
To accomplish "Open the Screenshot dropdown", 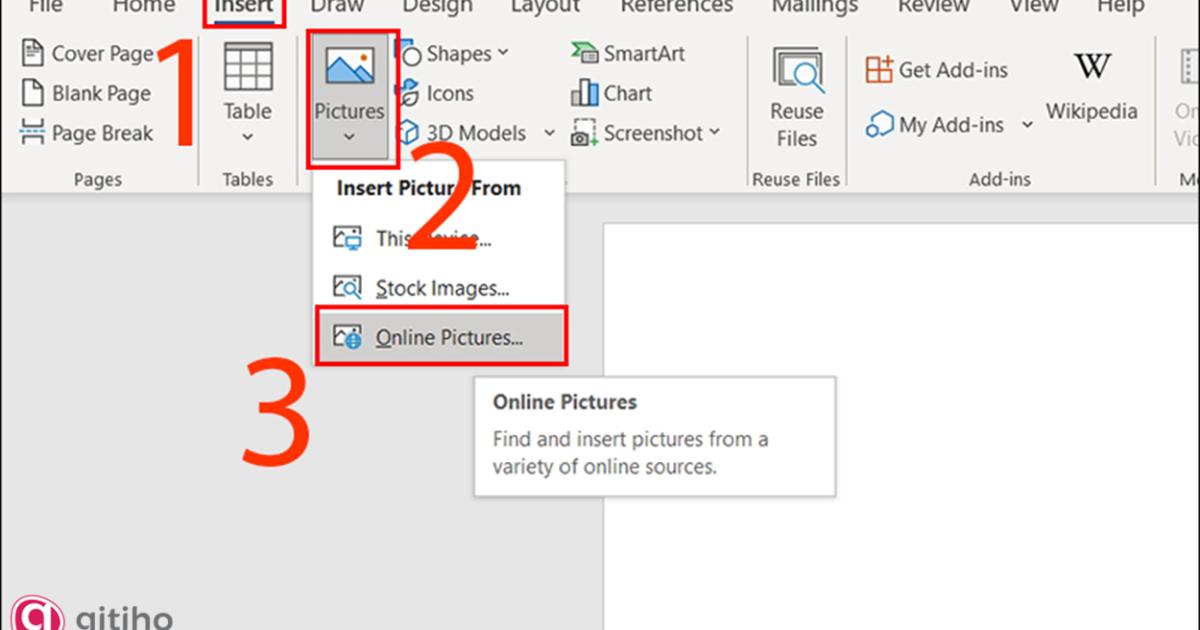I will click(714, 133).
